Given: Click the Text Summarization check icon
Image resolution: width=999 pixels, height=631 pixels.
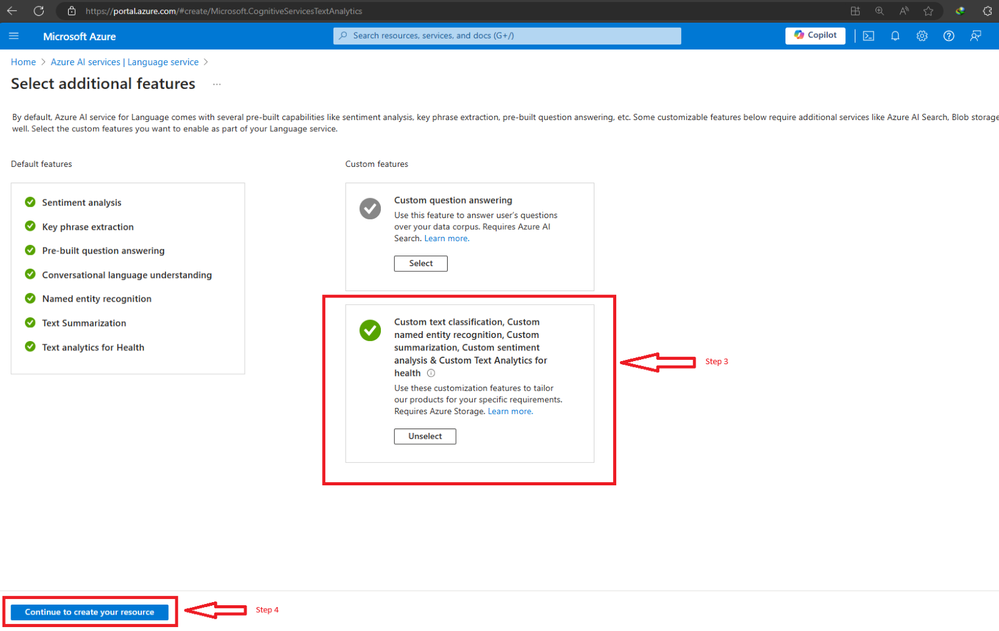Looking at the screenshot, I should [x=30, y=323].
